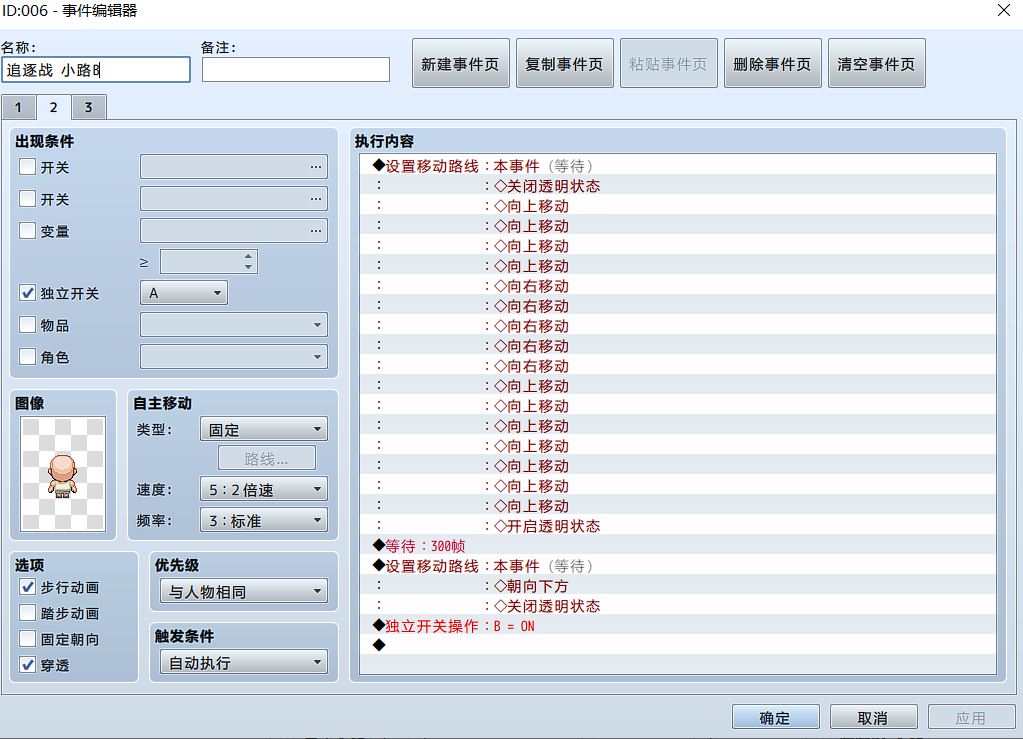Select 独立开关操作:B = ON command line
Image resolution: width=1023 pixels, height=739 pixels.
point(678,626)
